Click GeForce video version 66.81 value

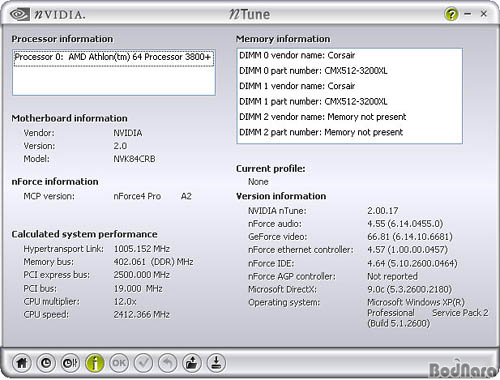(x=410, y=237)
